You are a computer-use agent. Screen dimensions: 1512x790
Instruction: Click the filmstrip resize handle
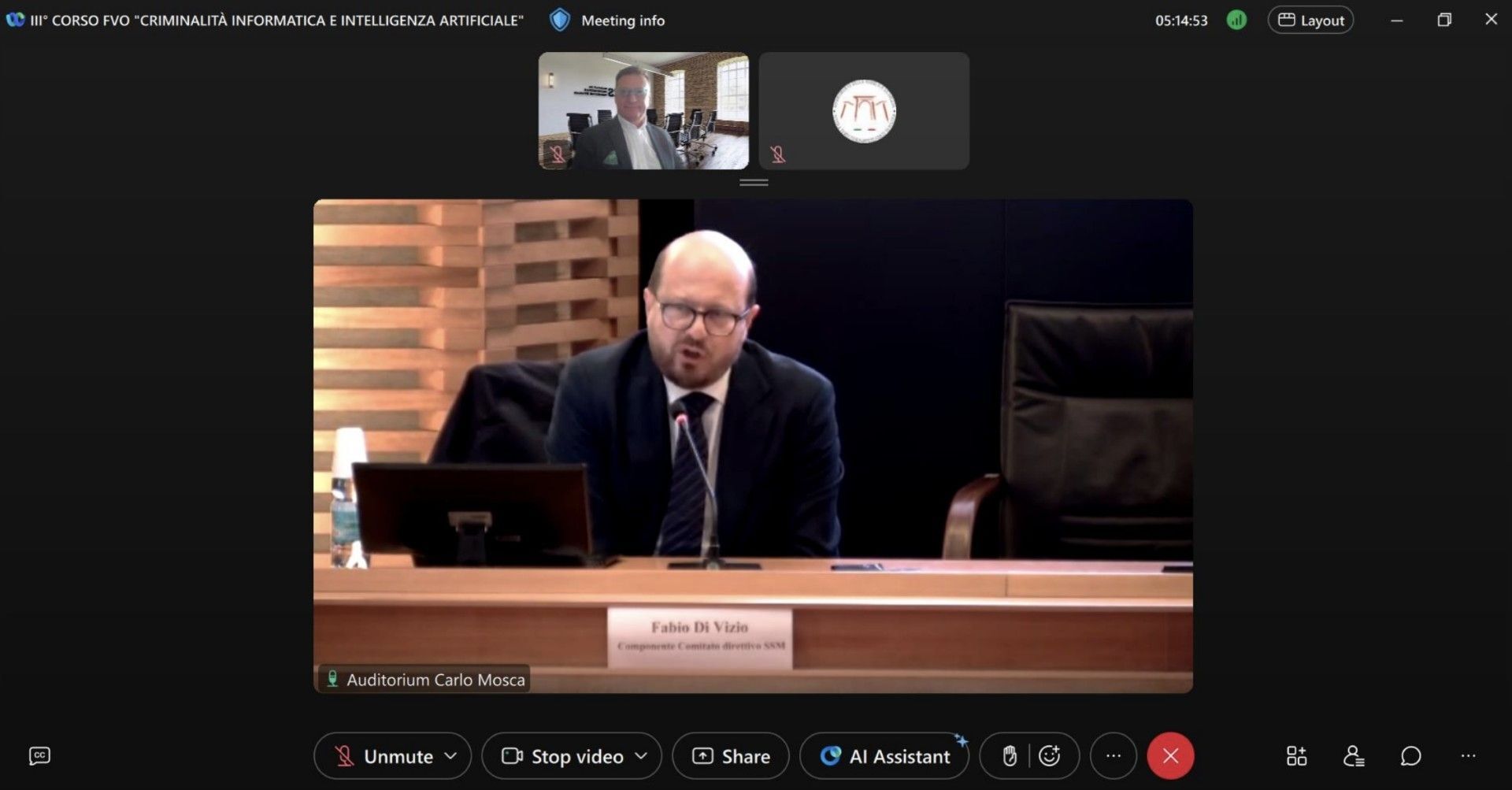click(x=754, y=183)
